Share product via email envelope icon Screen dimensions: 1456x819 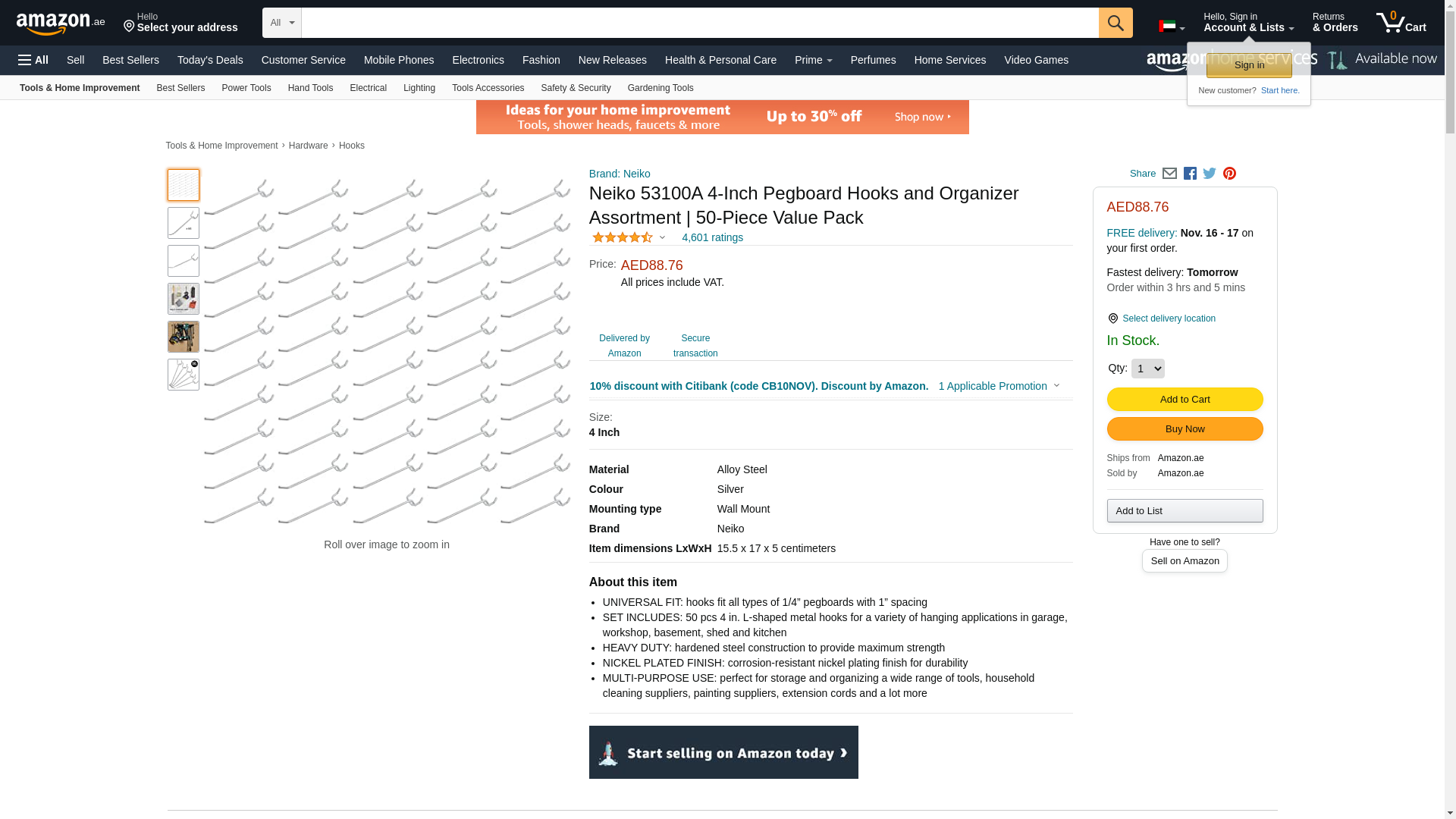(1169, 174)
